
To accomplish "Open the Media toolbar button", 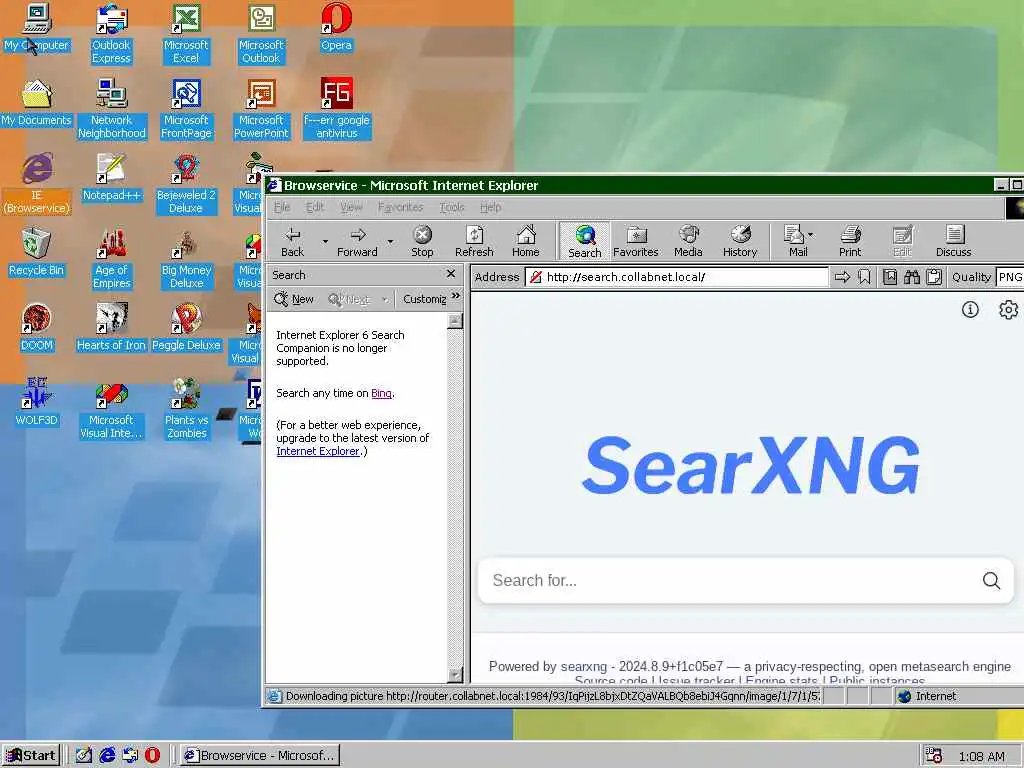I will pos(688,242).
